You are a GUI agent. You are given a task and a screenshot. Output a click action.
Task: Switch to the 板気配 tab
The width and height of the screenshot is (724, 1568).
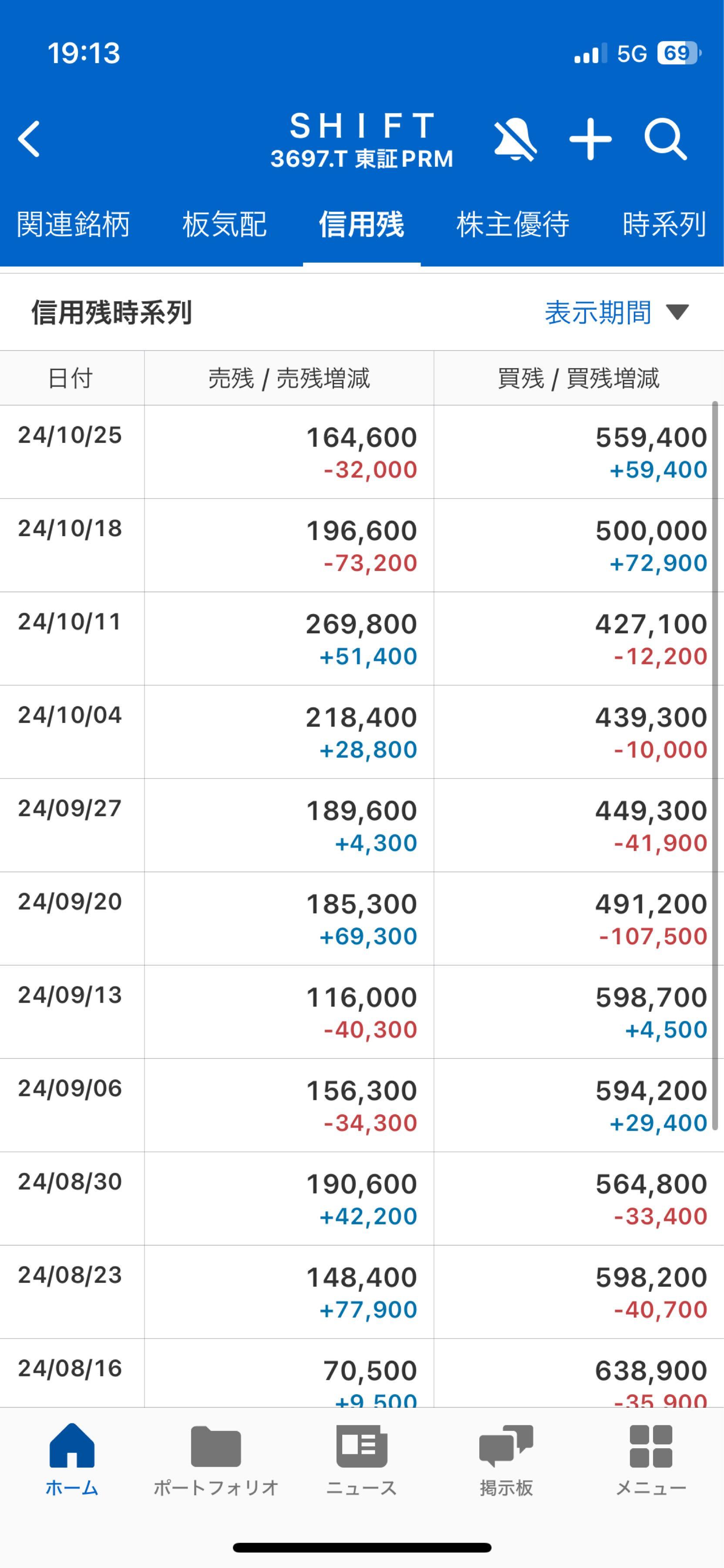(x=225, y=225)
